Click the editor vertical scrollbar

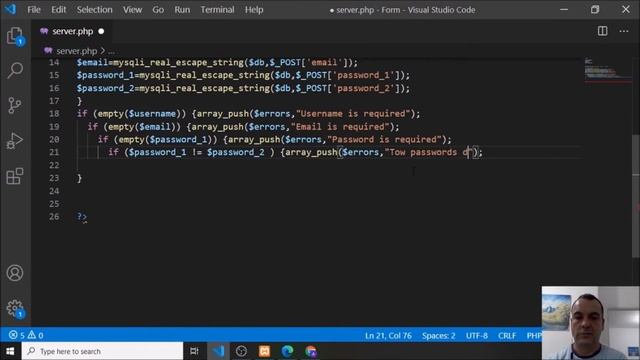pyautogui.click(x=636, y=196)
